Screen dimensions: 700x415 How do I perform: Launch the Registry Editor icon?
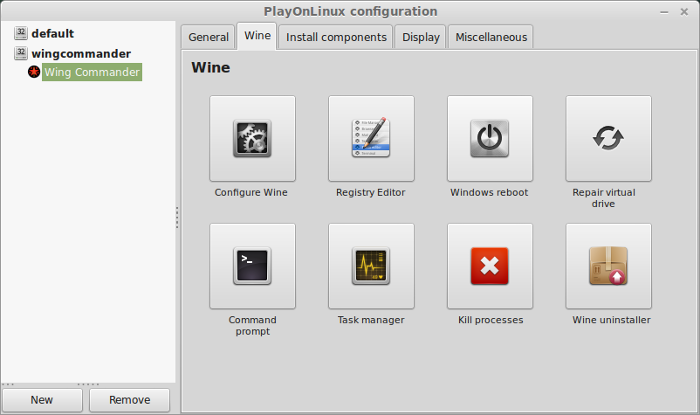371,138
